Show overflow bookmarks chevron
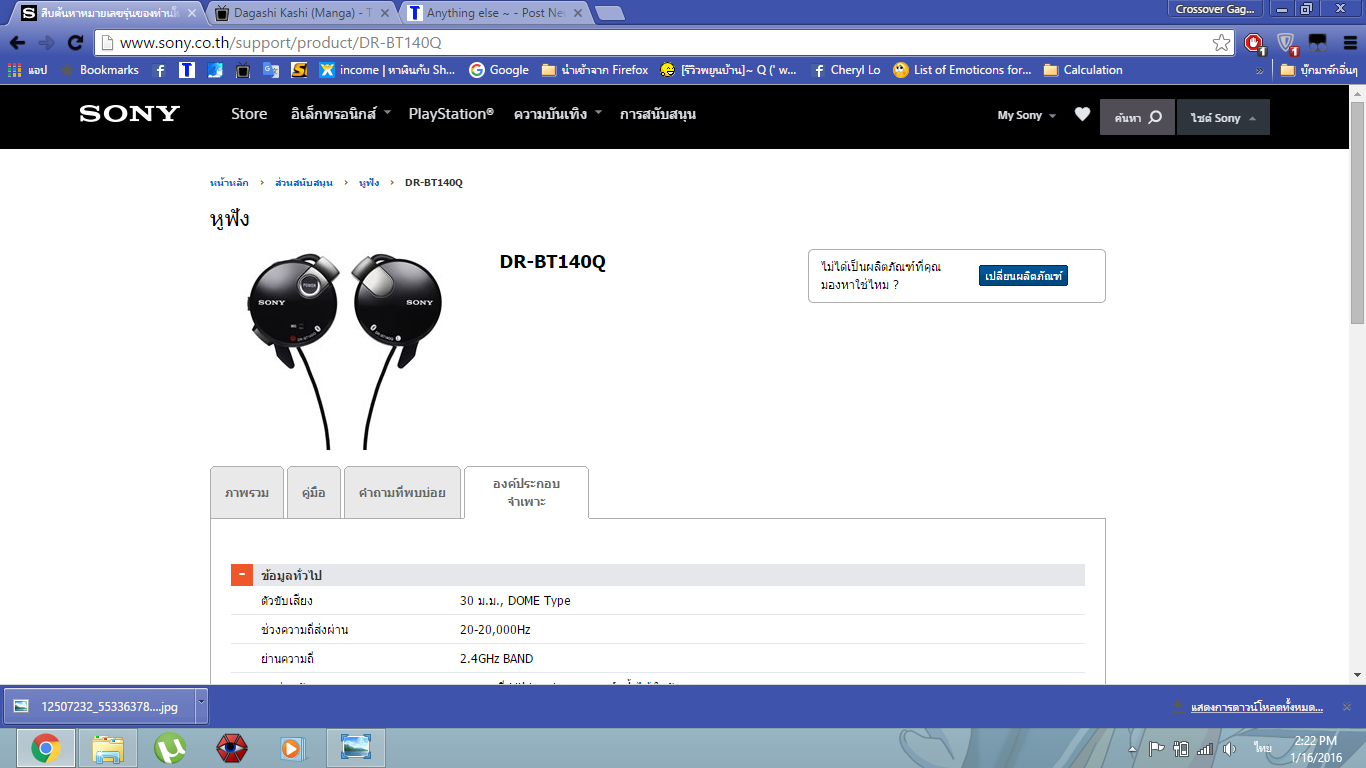1366x768 pixels. pyautogui.click(x=1259, y=70)
